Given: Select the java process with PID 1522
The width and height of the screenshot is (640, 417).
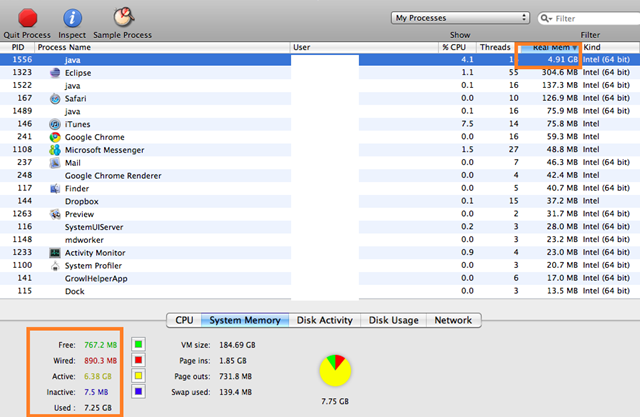Looking at the screenshot, I should (320, 85).
